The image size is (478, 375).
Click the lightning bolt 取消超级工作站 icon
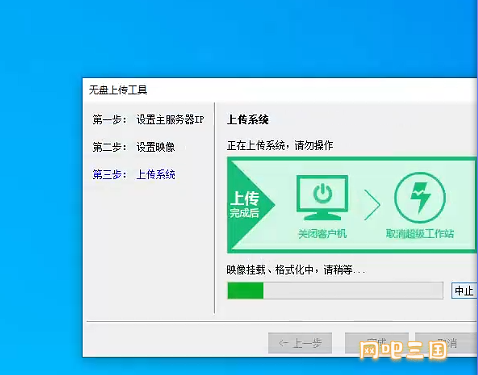(x=420, y=198)
